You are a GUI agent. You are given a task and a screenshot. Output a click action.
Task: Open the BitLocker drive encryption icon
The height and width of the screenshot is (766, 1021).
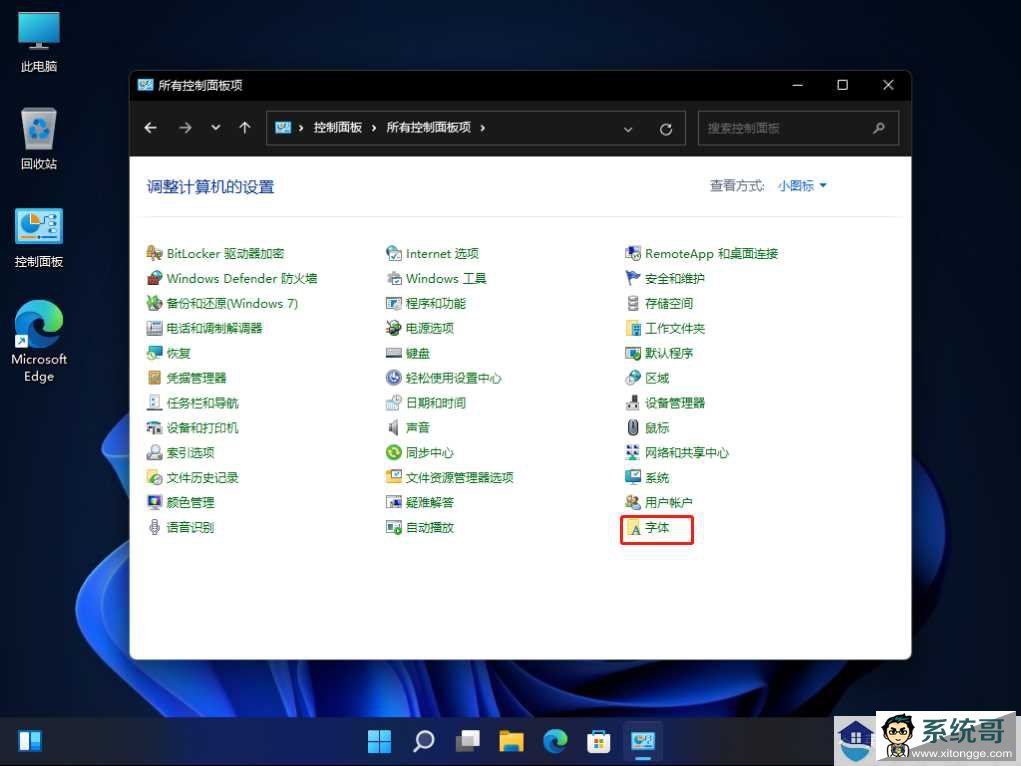point(154,253)
